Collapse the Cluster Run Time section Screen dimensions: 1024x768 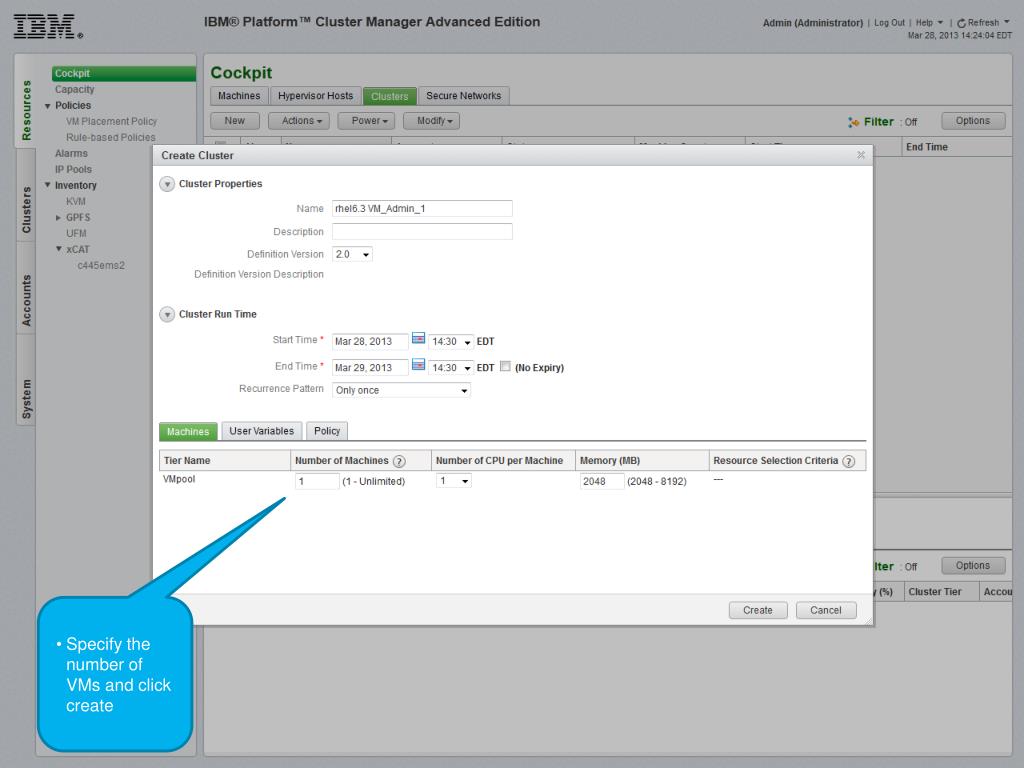167,315
